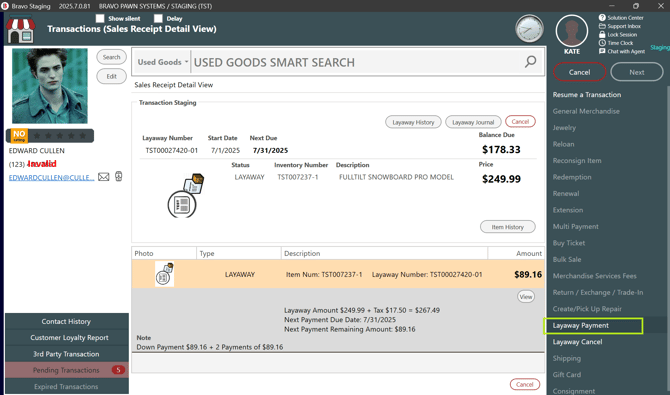Click View button on layaway row
The image size is (670, 395).
coord(526,297)
